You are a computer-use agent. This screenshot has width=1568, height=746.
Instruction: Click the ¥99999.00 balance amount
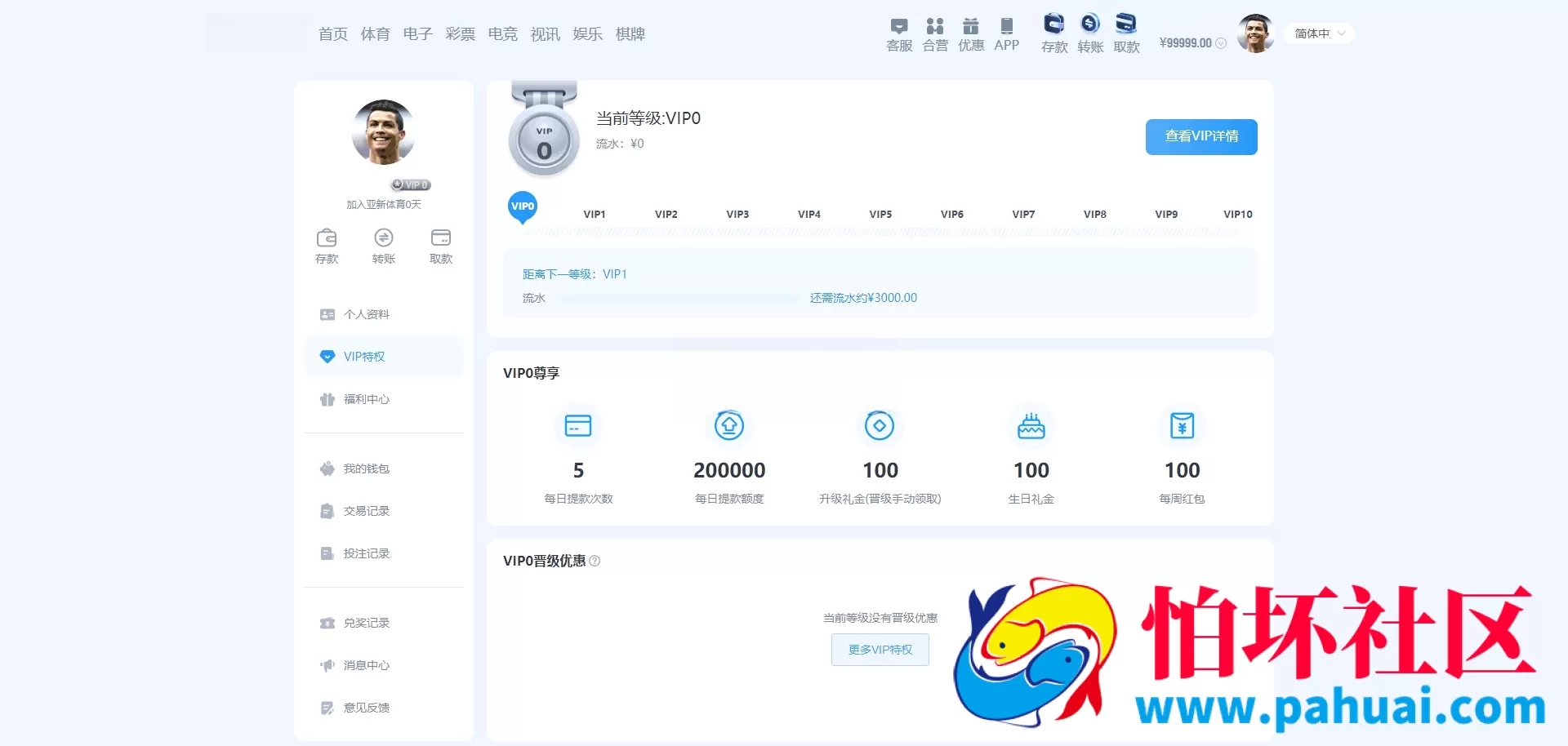click(1186, 43)
